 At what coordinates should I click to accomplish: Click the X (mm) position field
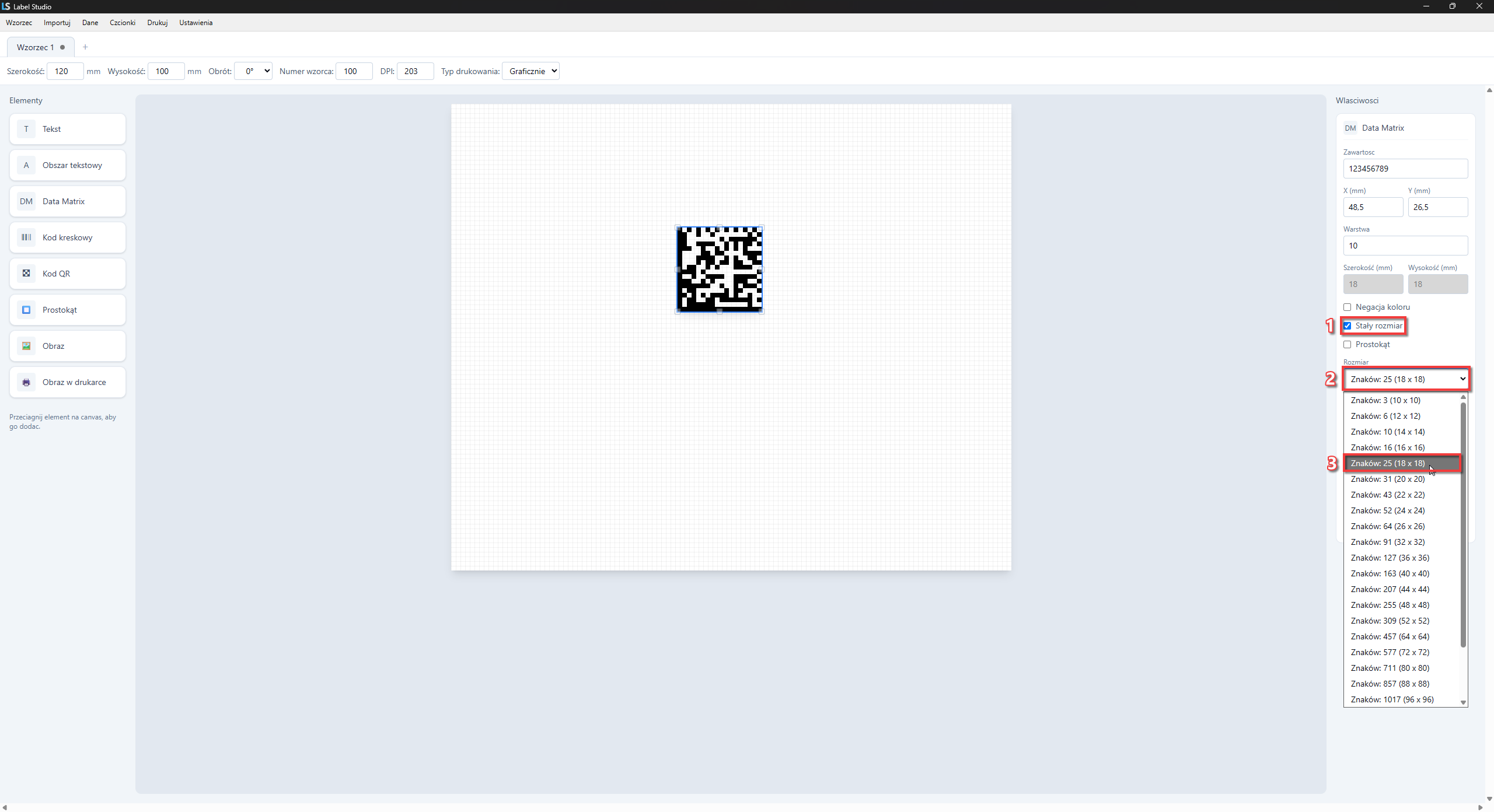coord(1373,207)
